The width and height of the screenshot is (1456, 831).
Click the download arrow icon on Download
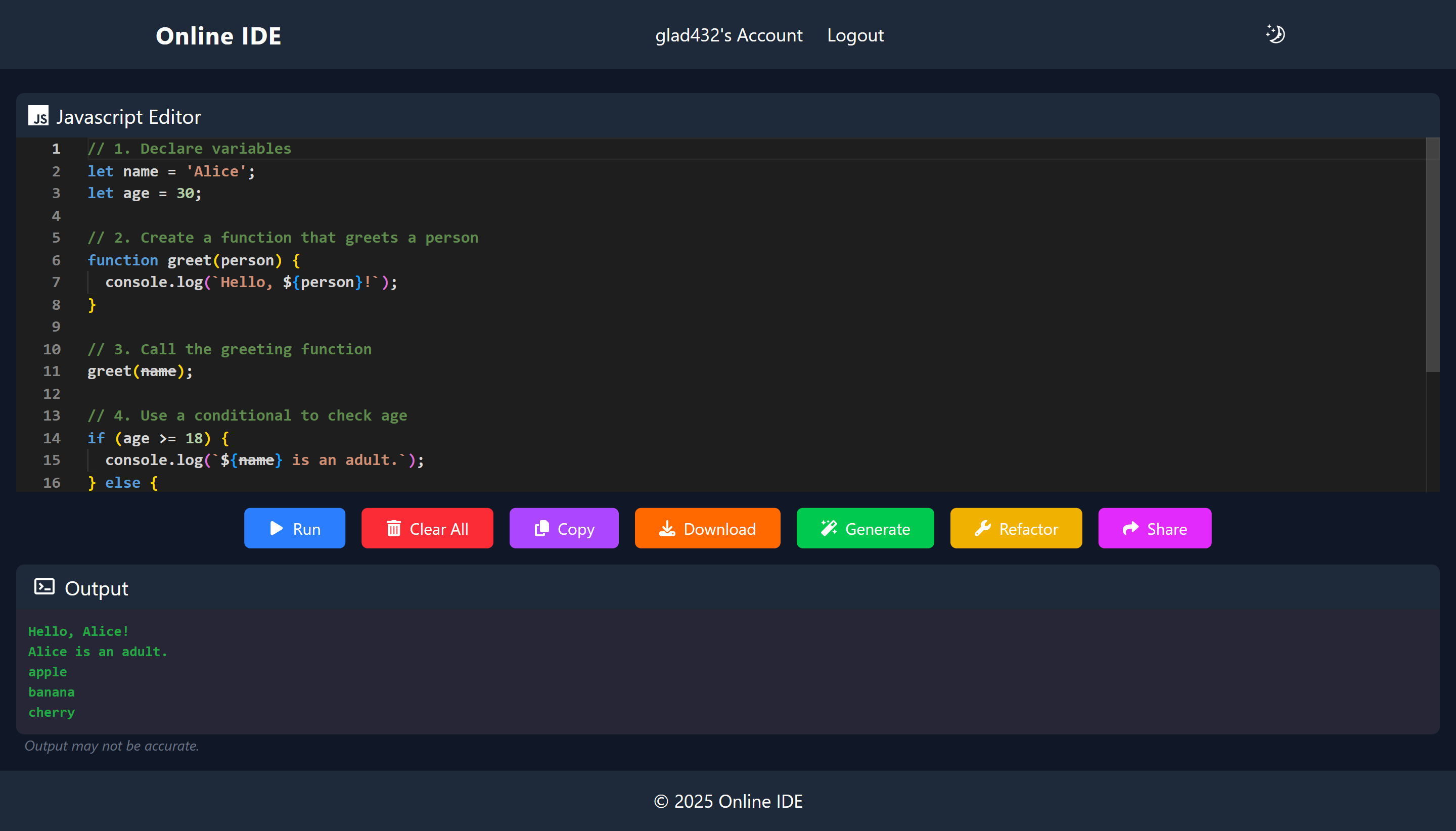(667, 529)
